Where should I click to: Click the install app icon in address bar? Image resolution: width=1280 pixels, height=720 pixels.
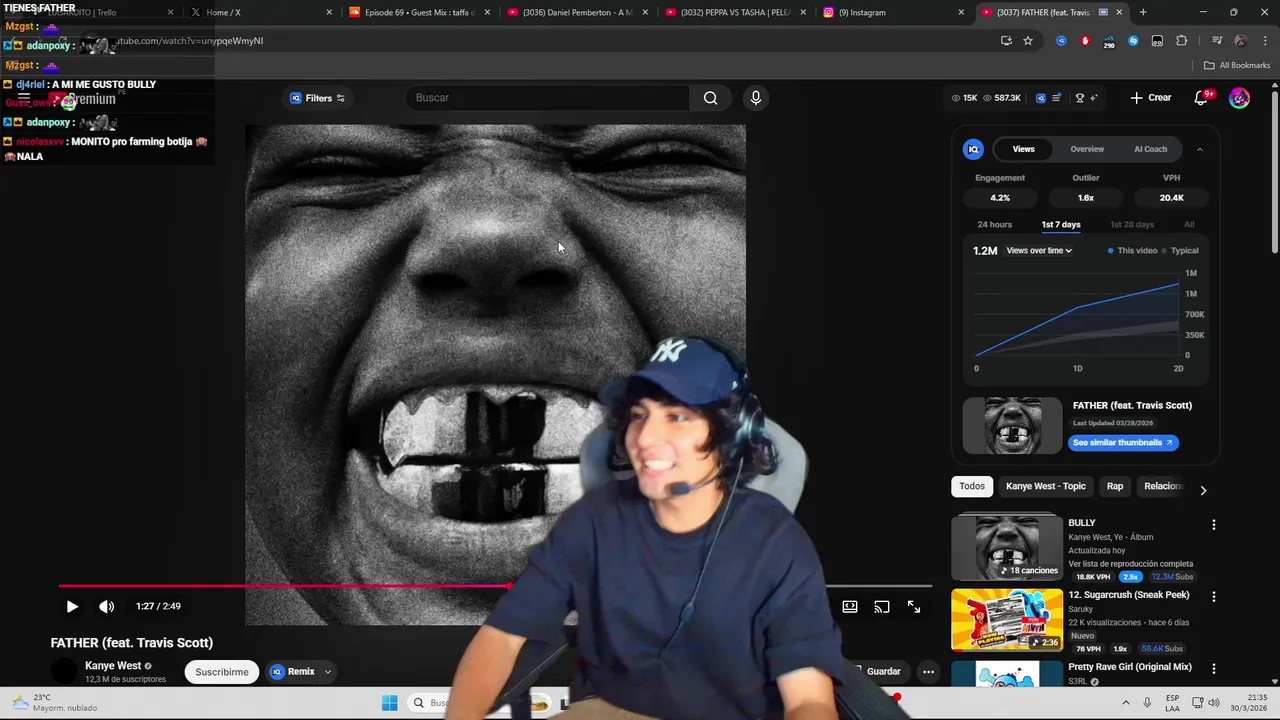click(1006, 41)
